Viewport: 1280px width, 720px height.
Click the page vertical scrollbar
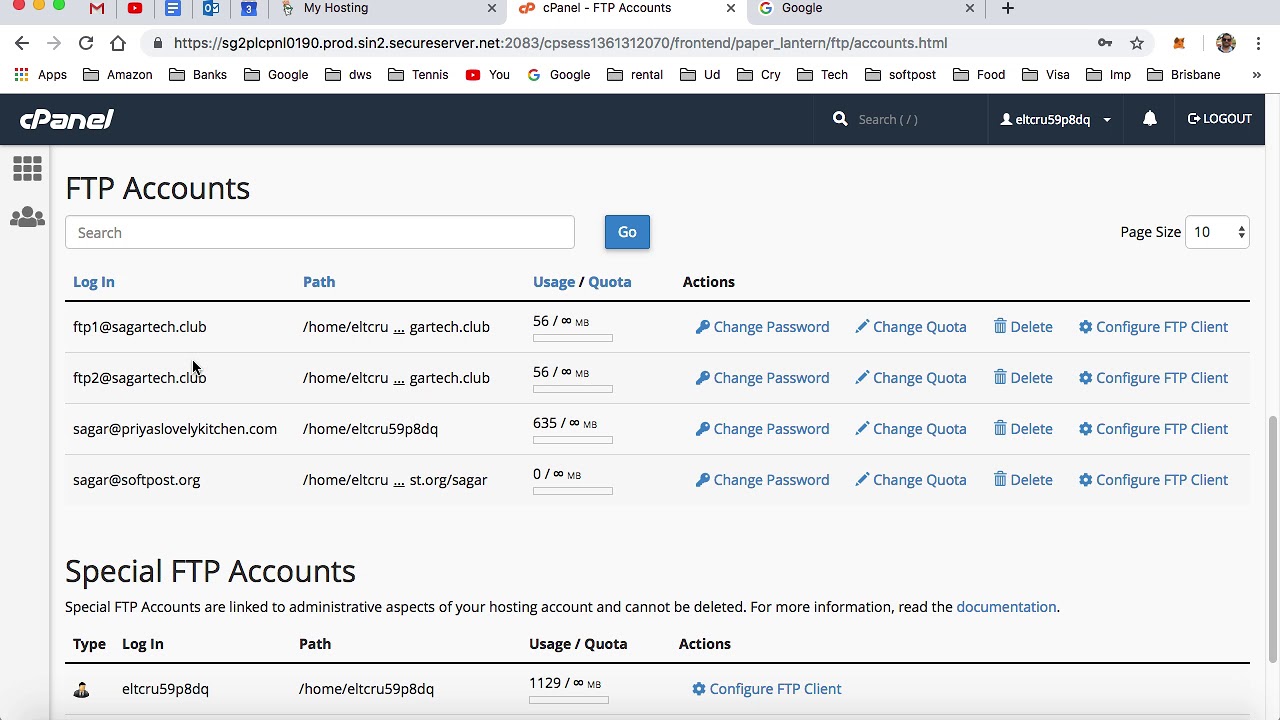(x=1272, y=538)
